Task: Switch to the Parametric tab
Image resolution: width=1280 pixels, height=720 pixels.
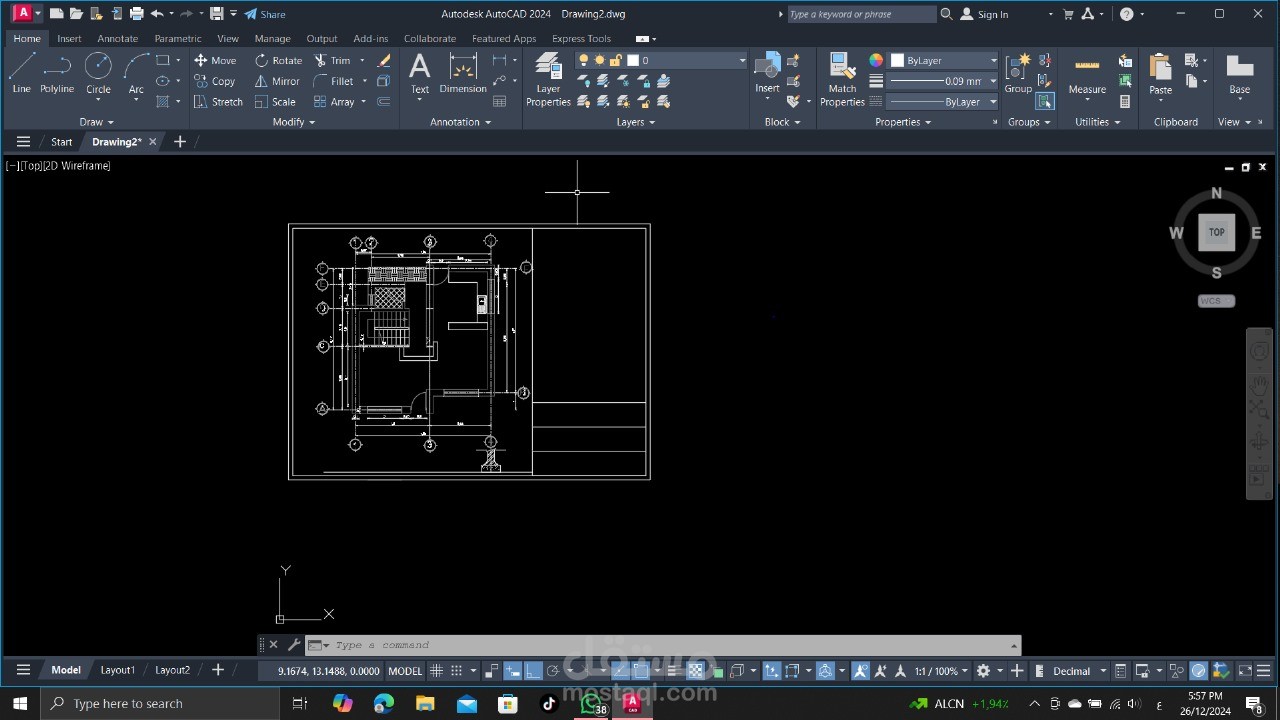Action: click(178, 39)
